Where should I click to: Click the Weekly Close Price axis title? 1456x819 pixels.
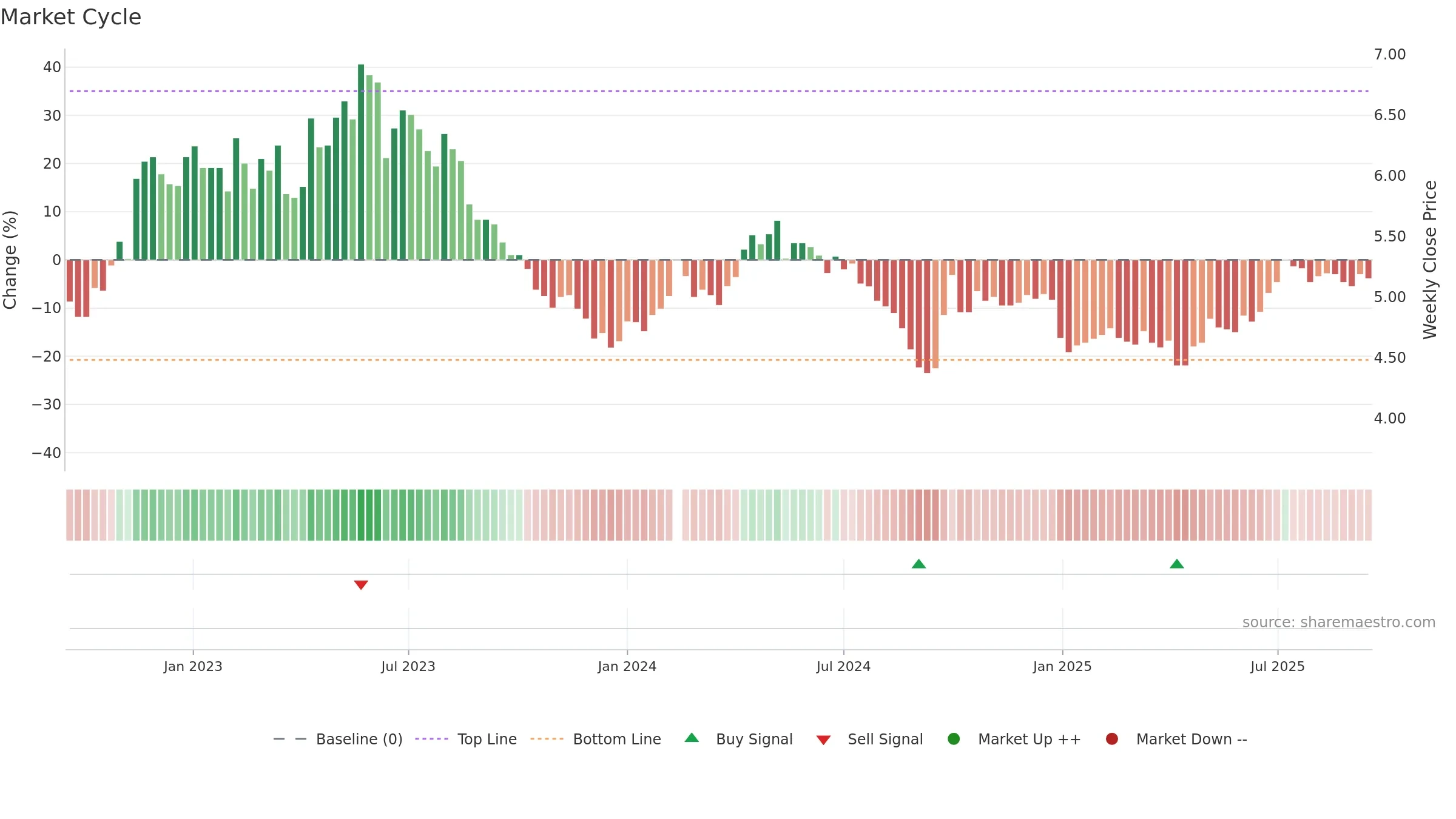click(1430, 260)
